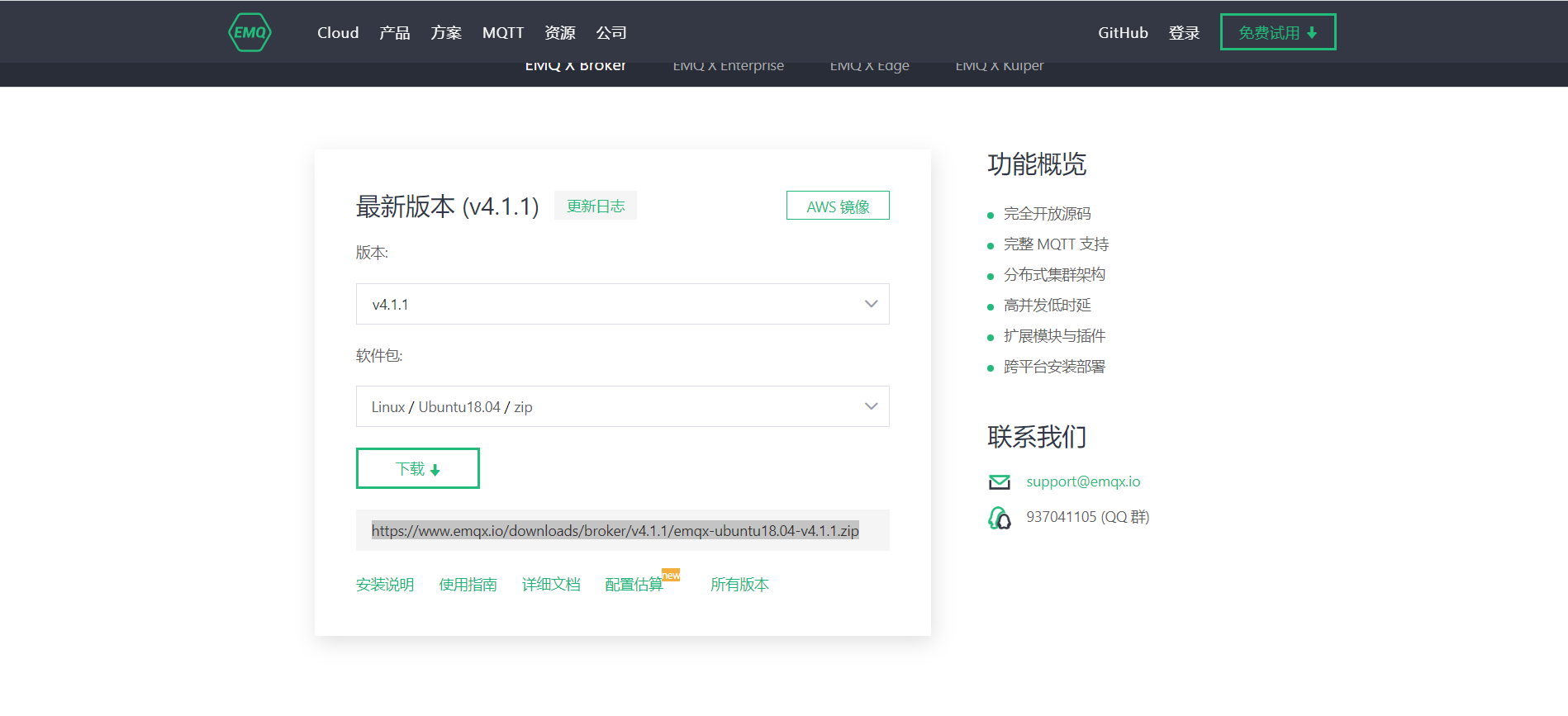Click the 联系我们 heading

pos(1037,437)
